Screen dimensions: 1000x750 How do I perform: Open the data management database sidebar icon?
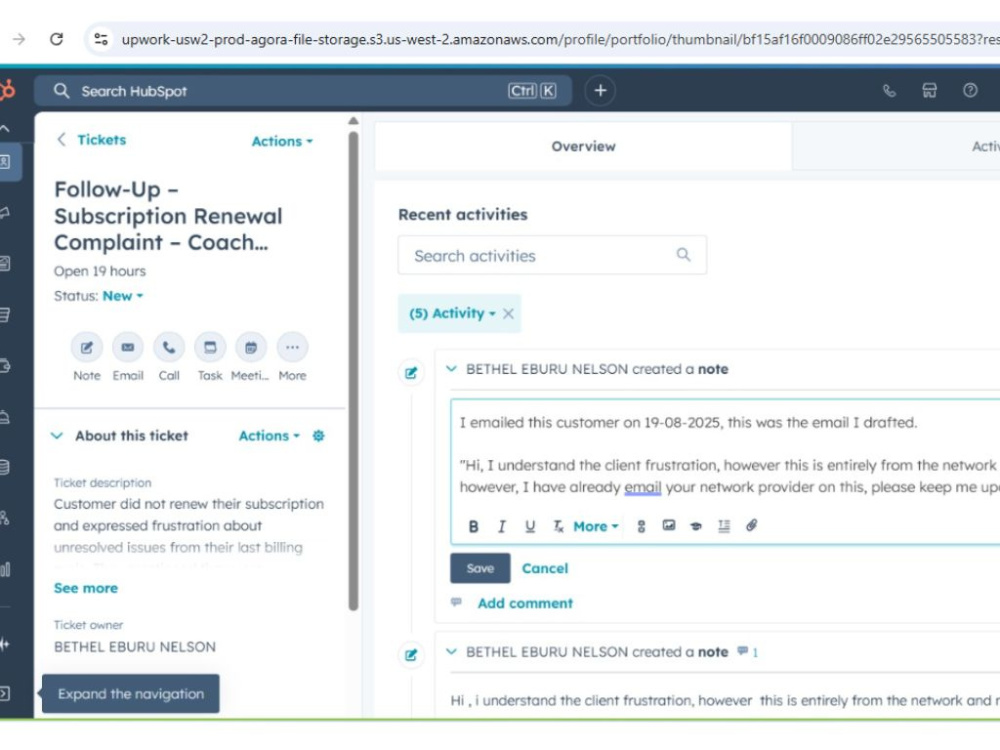(5, 467)
